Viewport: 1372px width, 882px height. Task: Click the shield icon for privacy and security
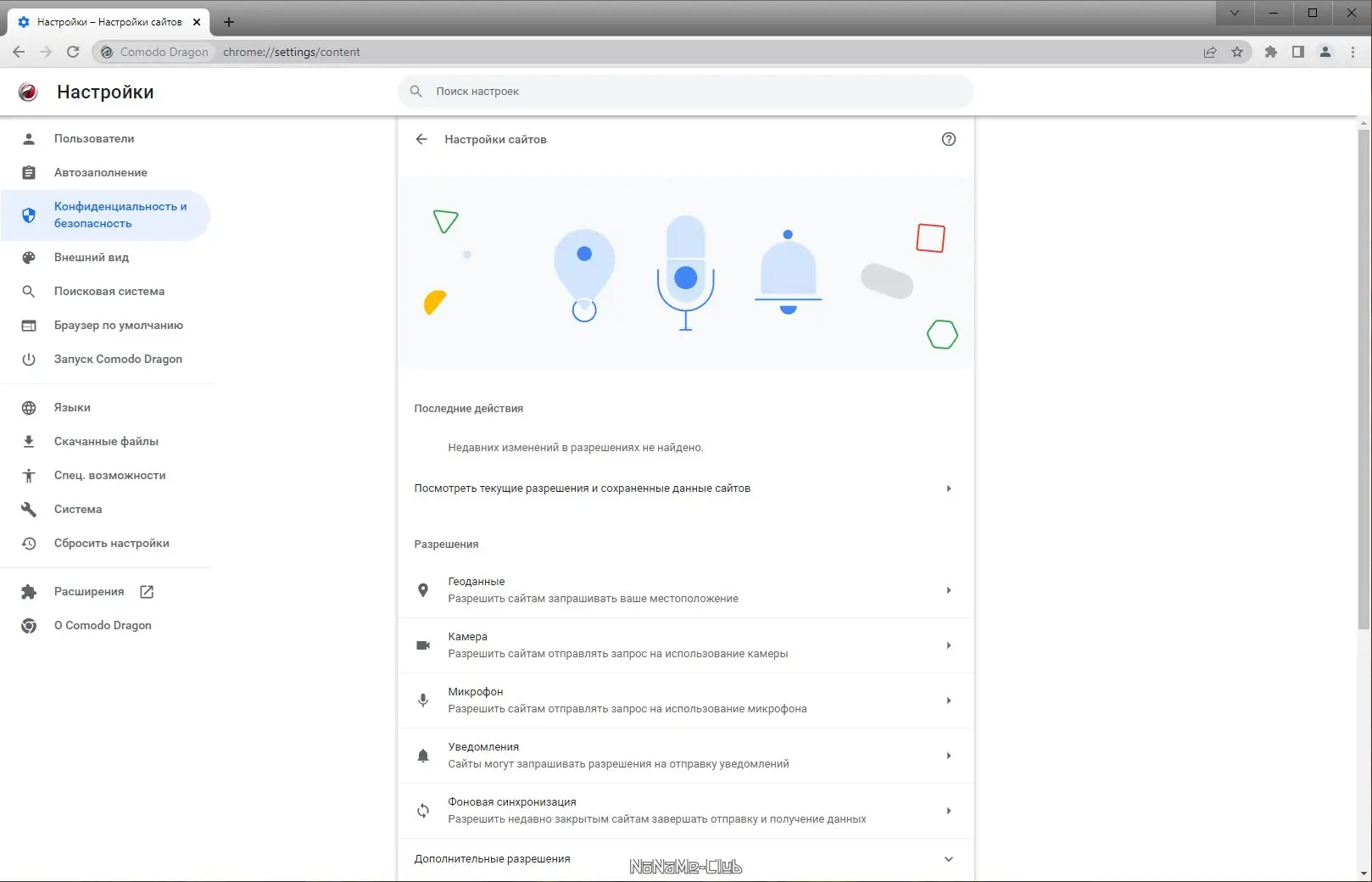[x=29, y=215]
